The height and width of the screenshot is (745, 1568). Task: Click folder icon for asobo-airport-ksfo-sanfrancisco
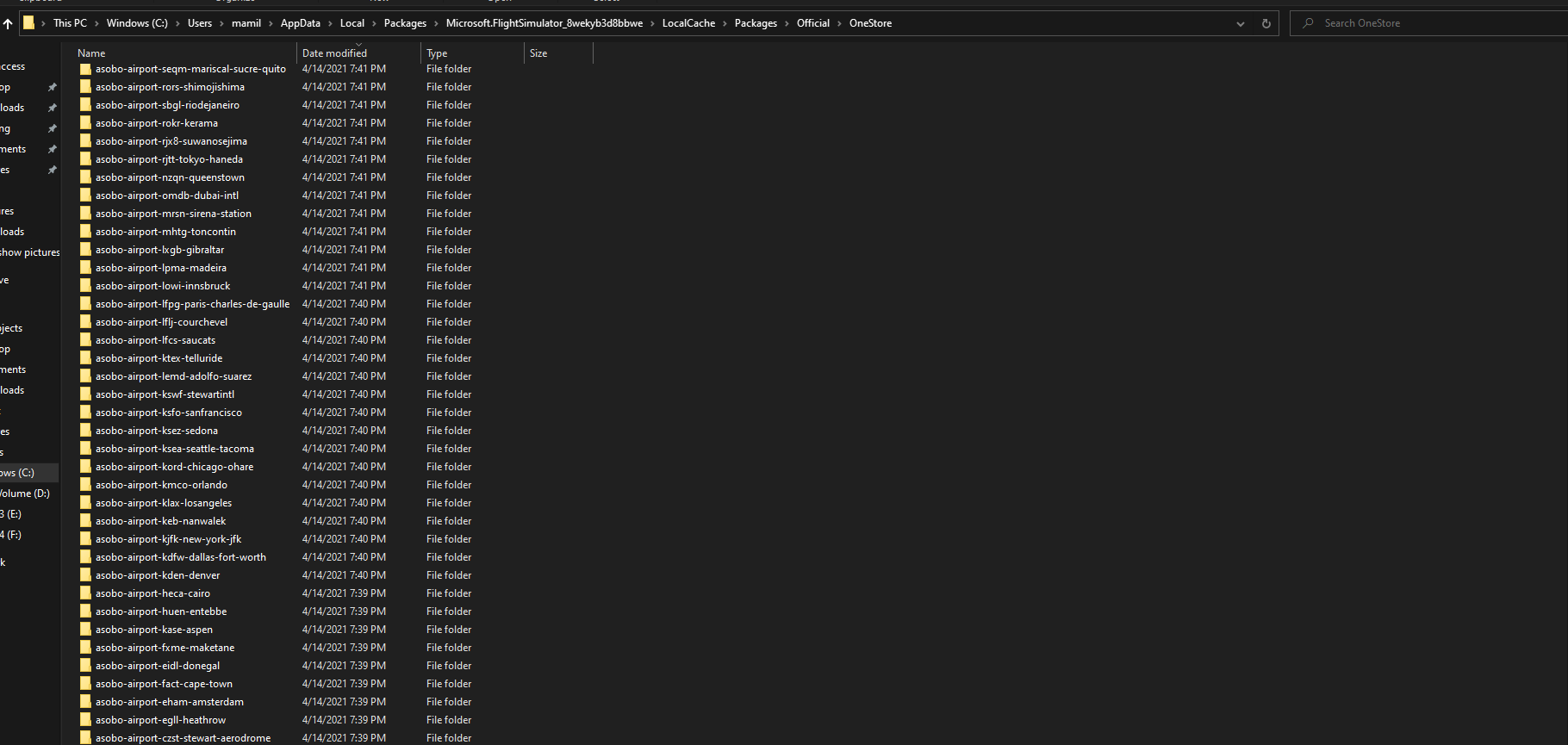(85, 413)
